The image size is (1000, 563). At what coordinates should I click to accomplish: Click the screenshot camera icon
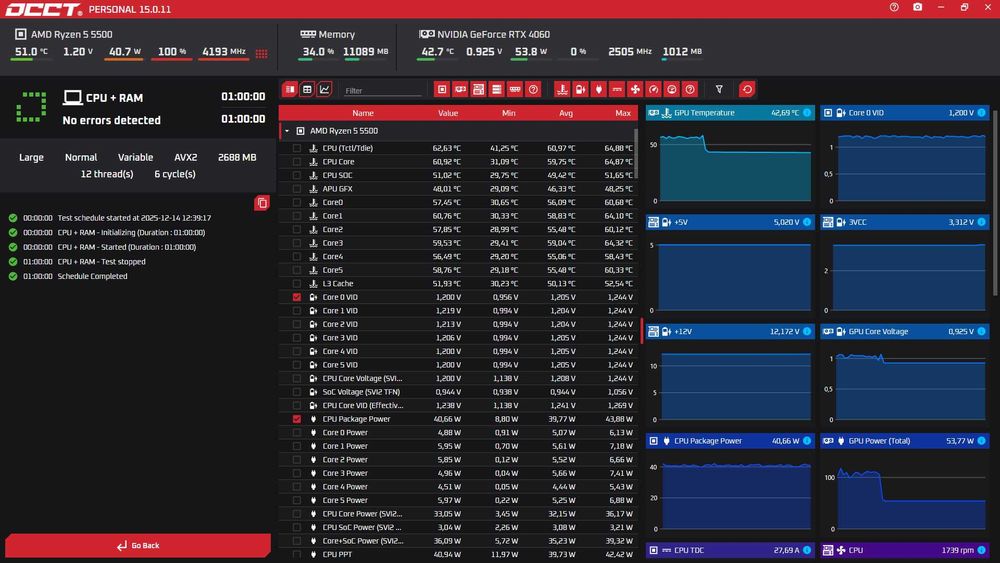[x=917, y=7]
